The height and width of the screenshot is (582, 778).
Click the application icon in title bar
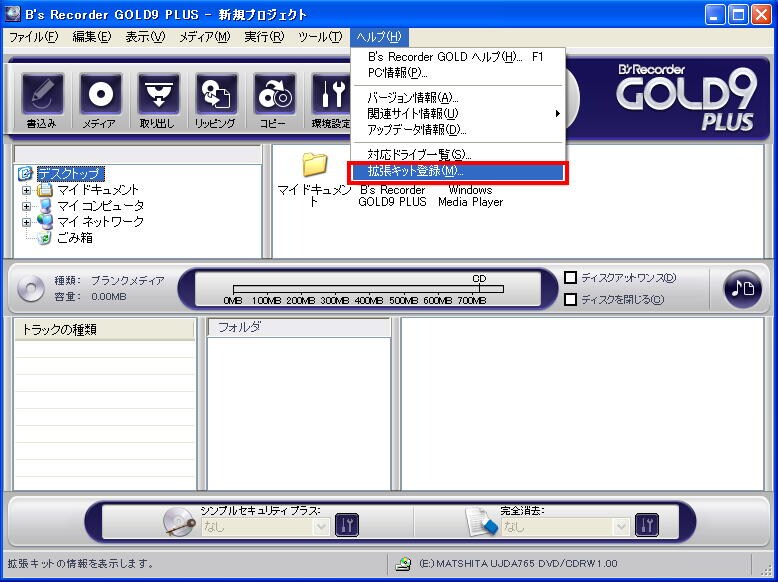12,14
